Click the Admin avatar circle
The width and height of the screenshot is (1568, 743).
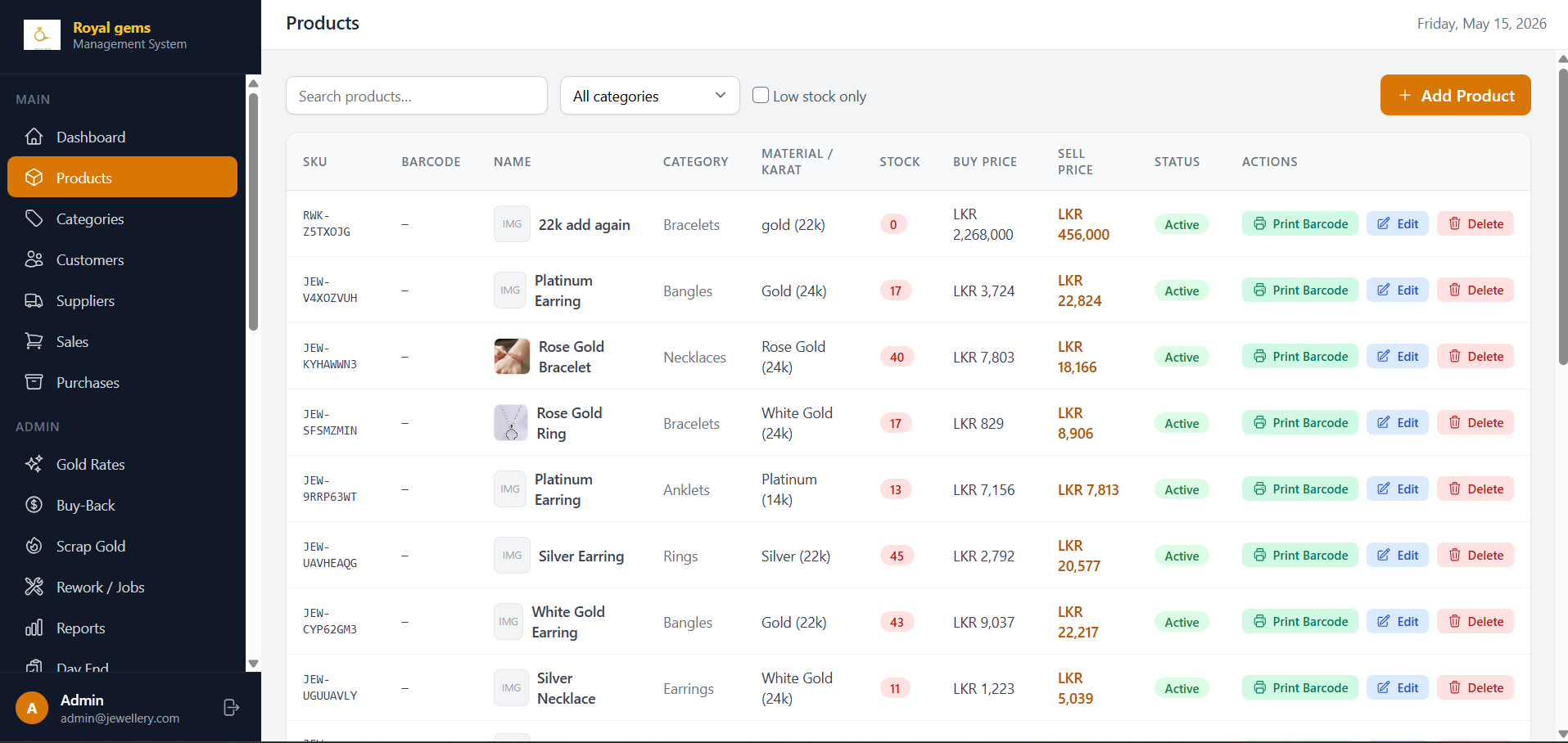coord(32,708)
